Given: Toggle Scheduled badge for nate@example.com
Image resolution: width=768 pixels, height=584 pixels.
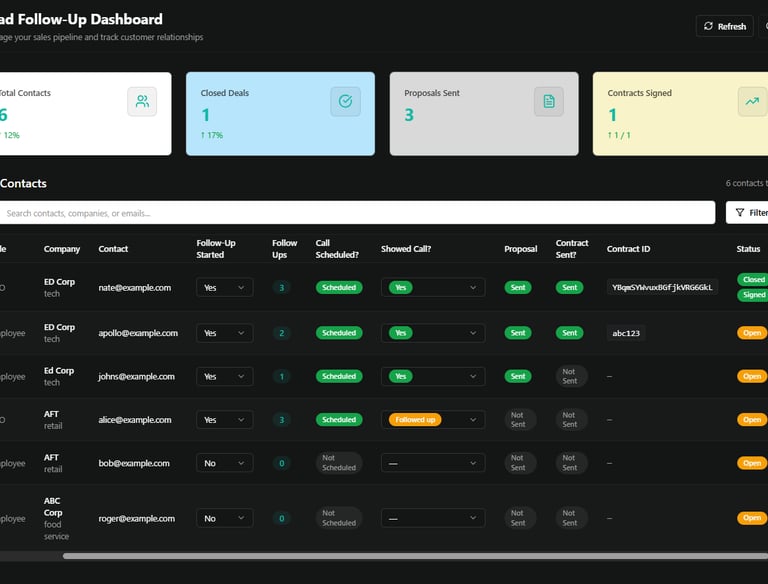Looking at the screenshot, I should click(339, 288).
